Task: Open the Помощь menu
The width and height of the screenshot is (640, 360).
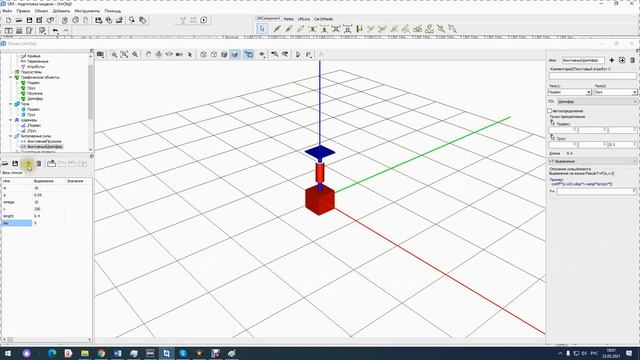Action: tap(113, 11)
